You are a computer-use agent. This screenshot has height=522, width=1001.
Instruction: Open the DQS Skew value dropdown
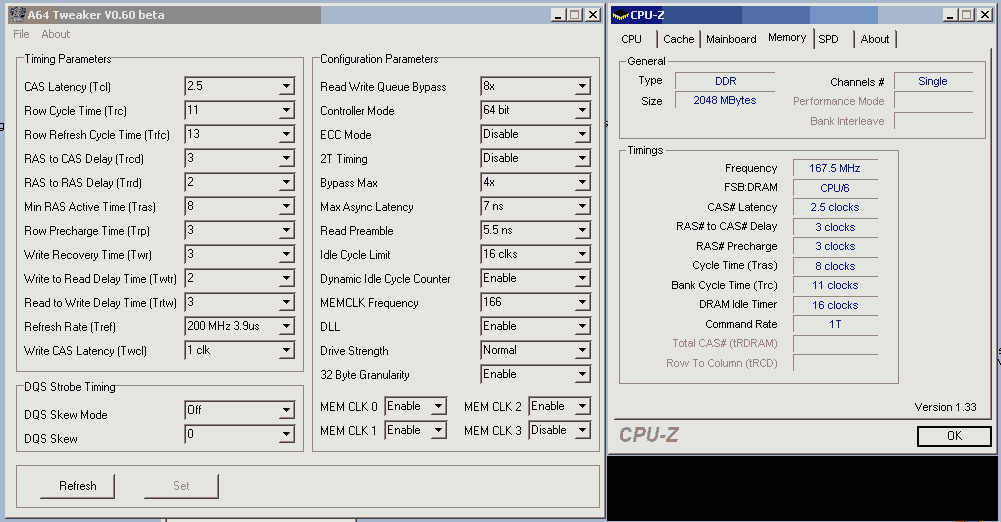point(287,435)
